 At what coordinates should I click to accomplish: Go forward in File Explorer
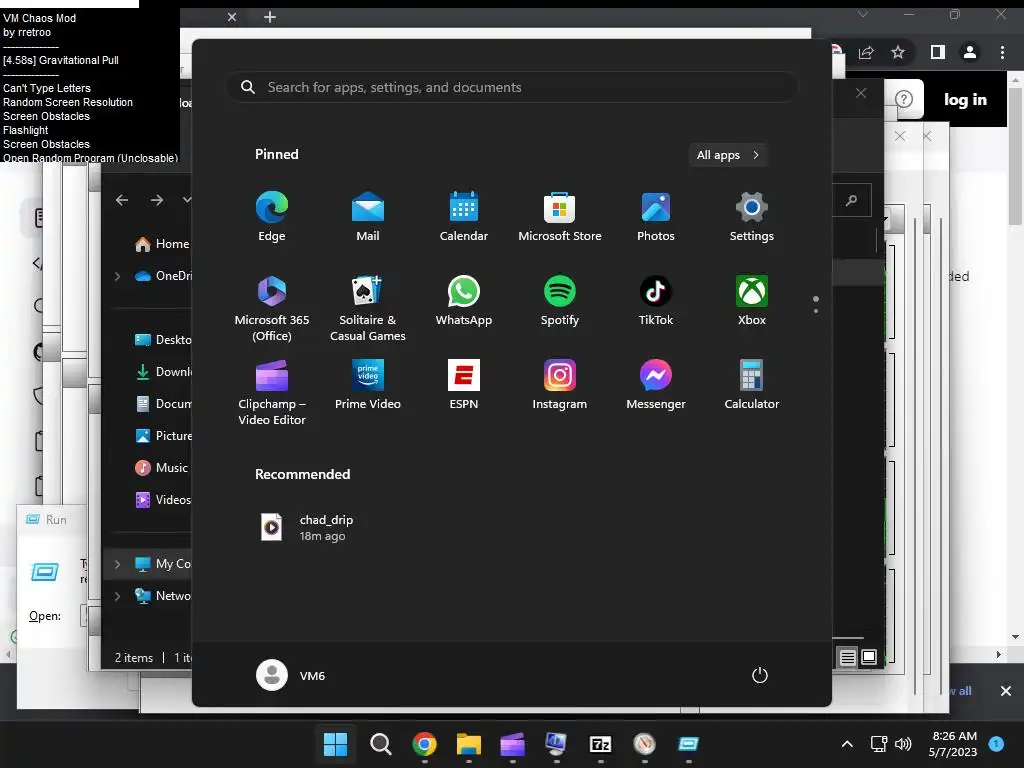(157, 200)
